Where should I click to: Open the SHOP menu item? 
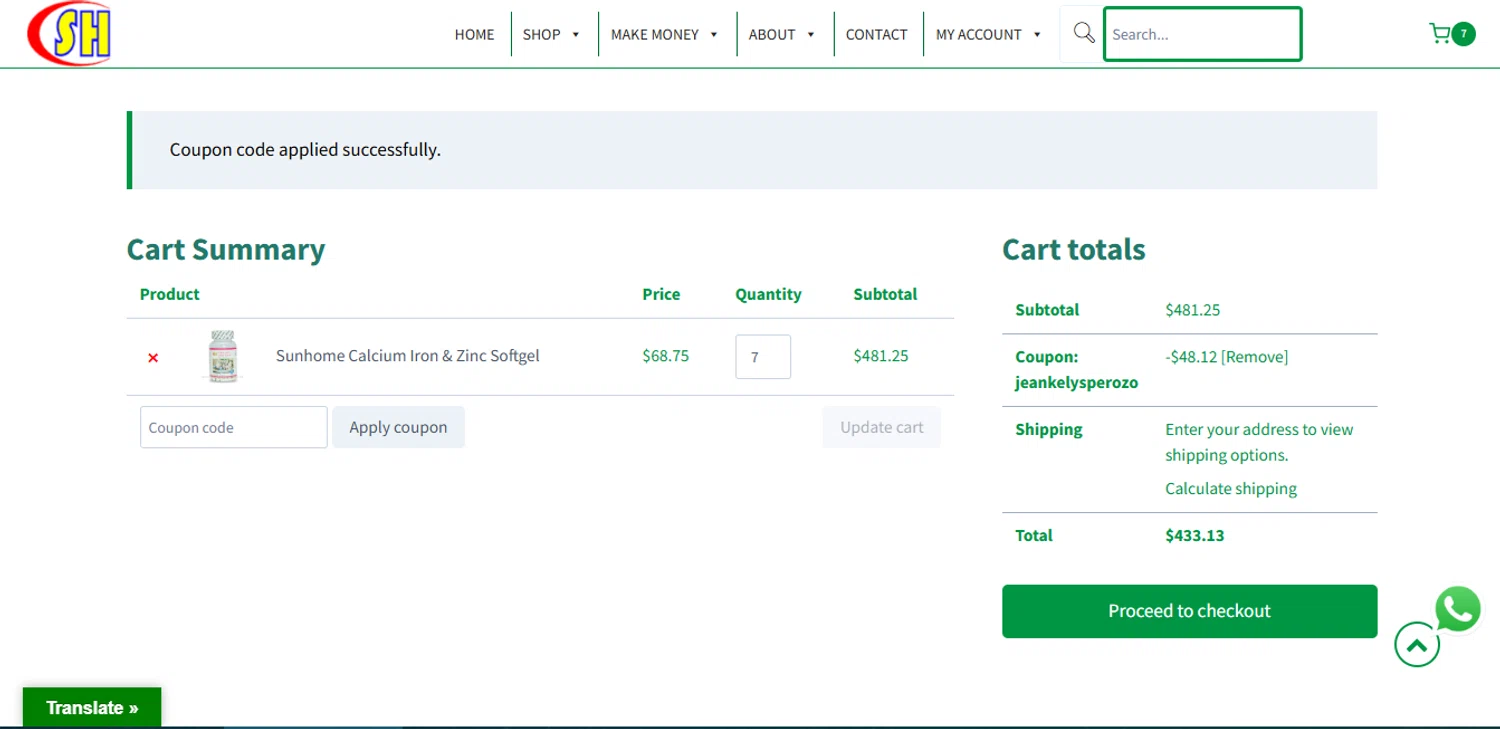coord(541,34)
